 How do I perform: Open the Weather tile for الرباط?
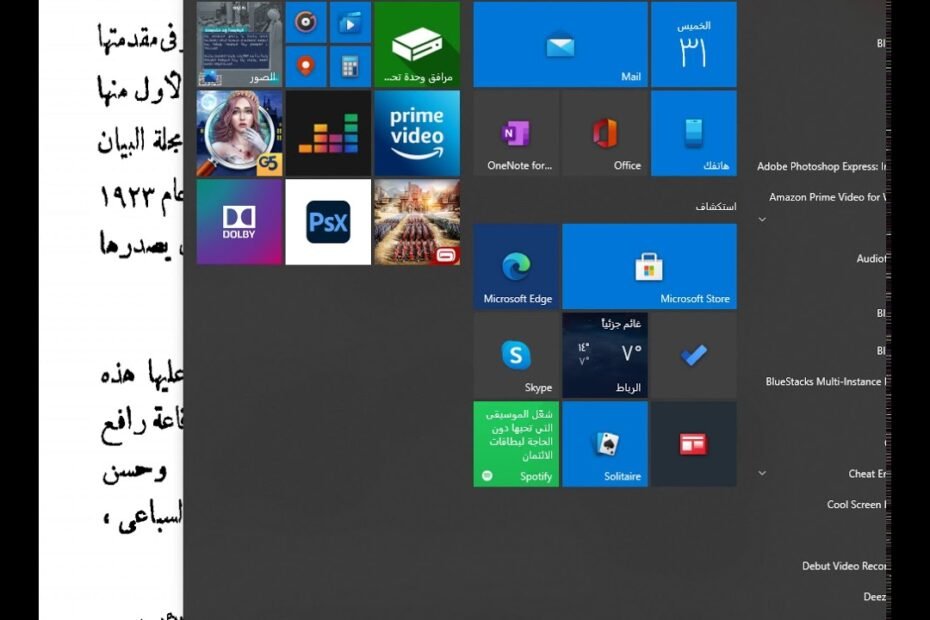point(605,355)
